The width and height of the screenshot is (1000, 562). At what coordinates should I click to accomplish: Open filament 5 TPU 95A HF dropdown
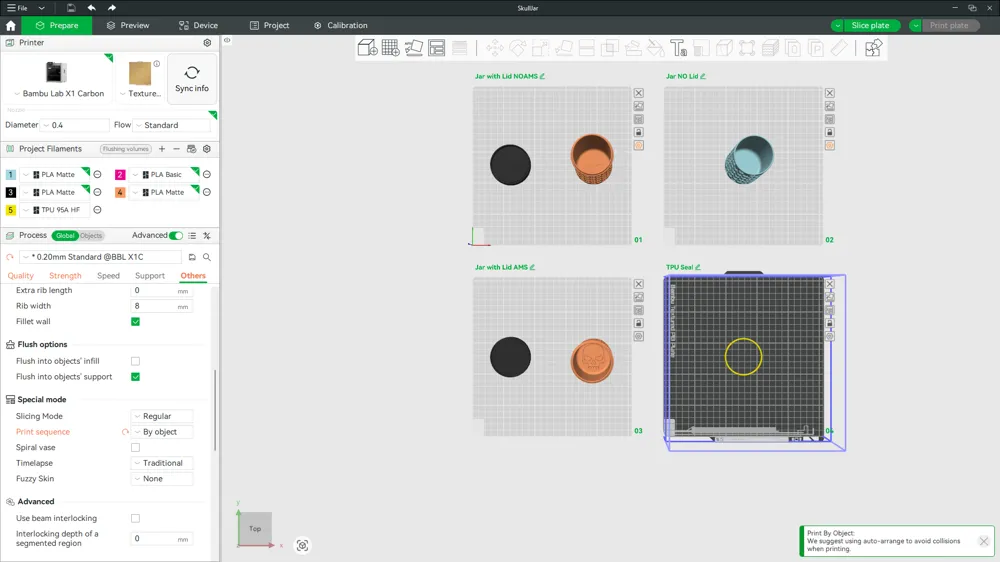55,210
